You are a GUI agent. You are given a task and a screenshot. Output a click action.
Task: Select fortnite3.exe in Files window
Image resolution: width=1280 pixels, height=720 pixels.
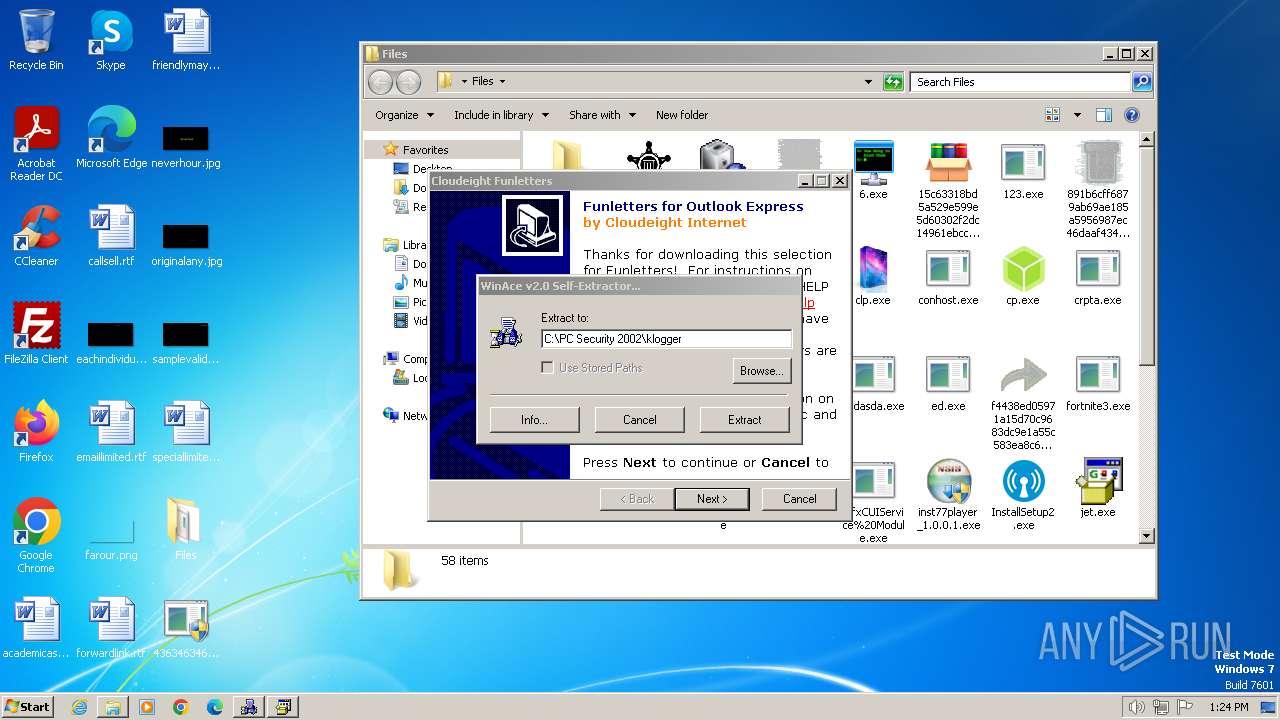[x=1098, y=384]
